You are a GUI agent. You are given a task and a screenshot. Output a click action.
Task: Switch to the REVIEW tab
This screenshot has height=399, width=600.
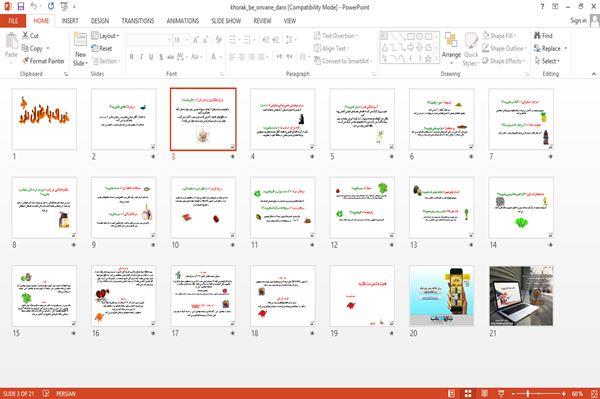coord(262,21)
